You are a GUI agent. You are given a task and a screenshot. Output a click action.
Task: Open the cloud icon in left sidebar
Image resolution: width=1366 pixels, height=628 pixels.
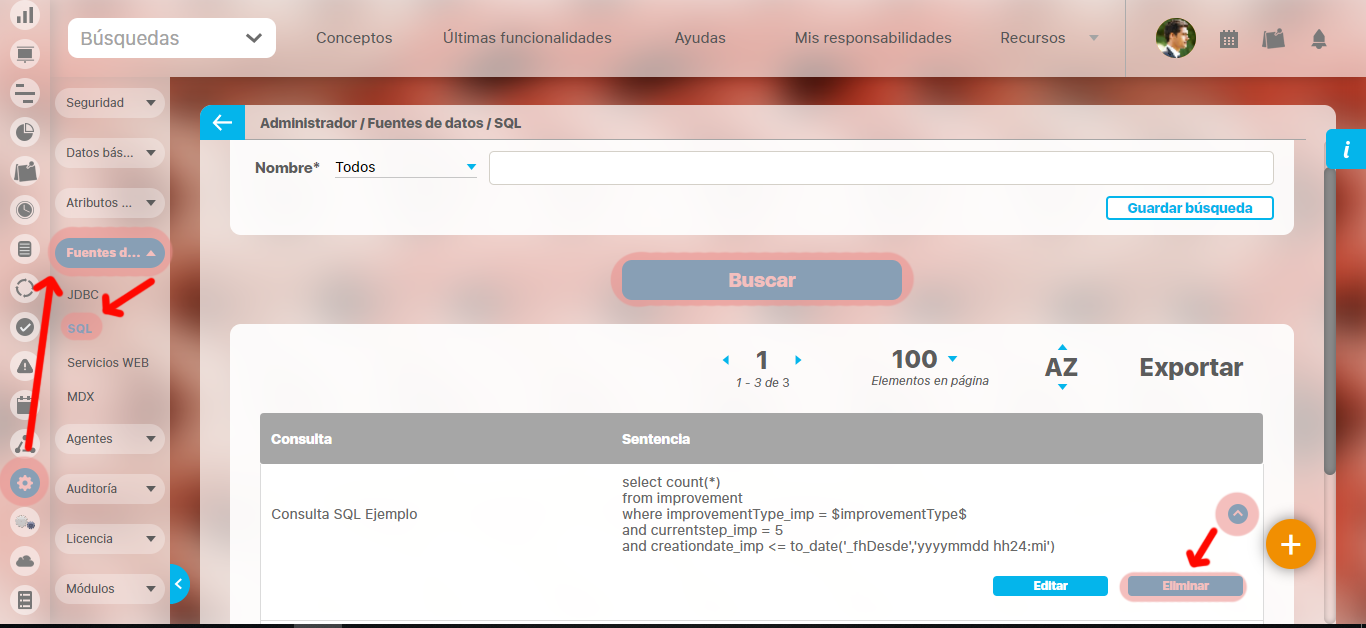[x=25, y=561]
